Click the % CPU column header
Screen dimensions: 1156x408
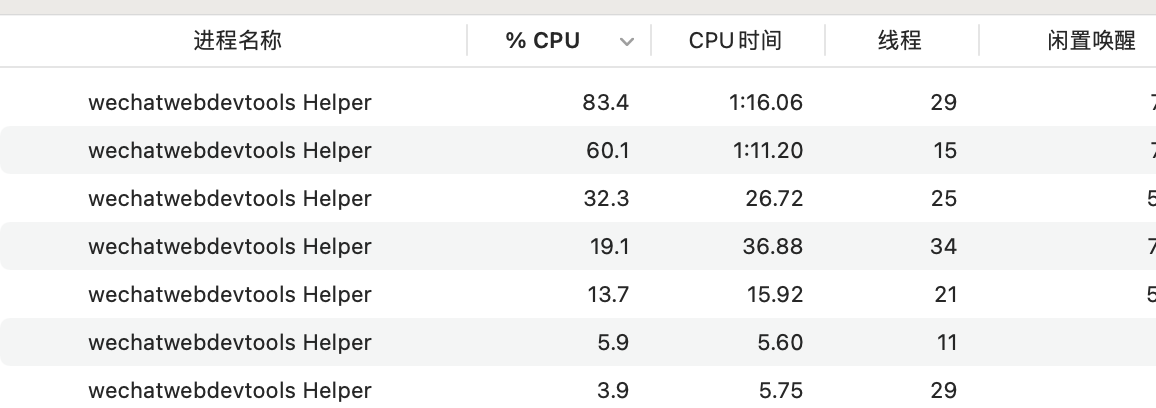coord(542,41)
